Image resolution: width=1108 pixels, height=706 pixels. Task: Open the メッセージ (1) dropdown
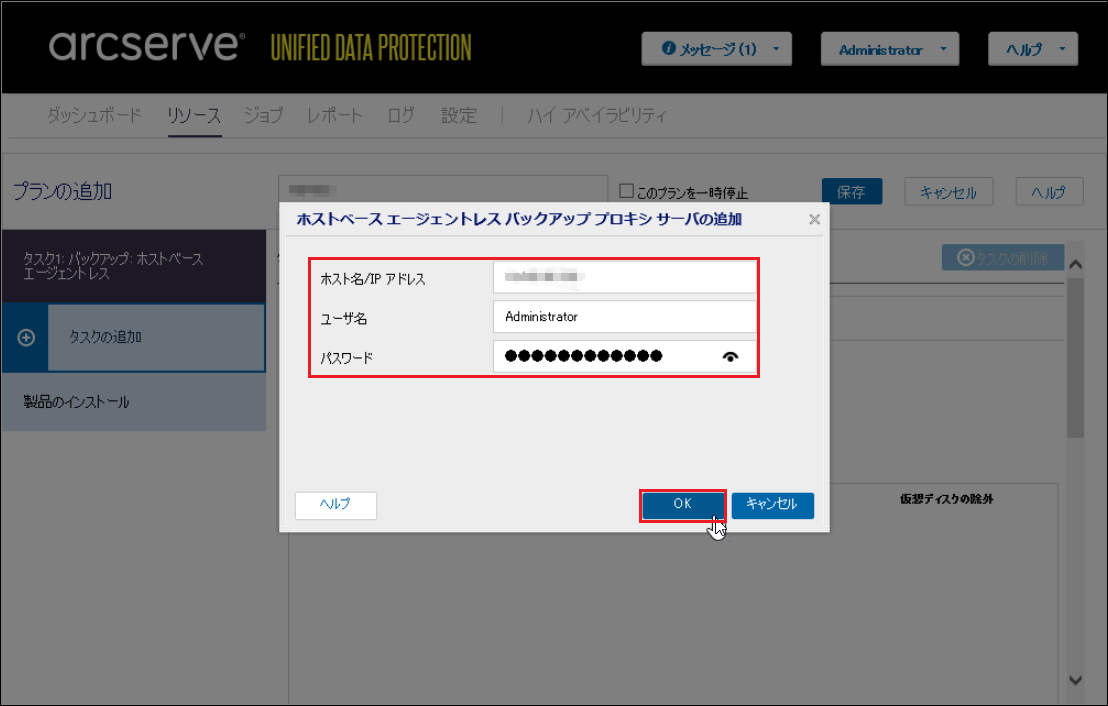click(x=717, y=49)
